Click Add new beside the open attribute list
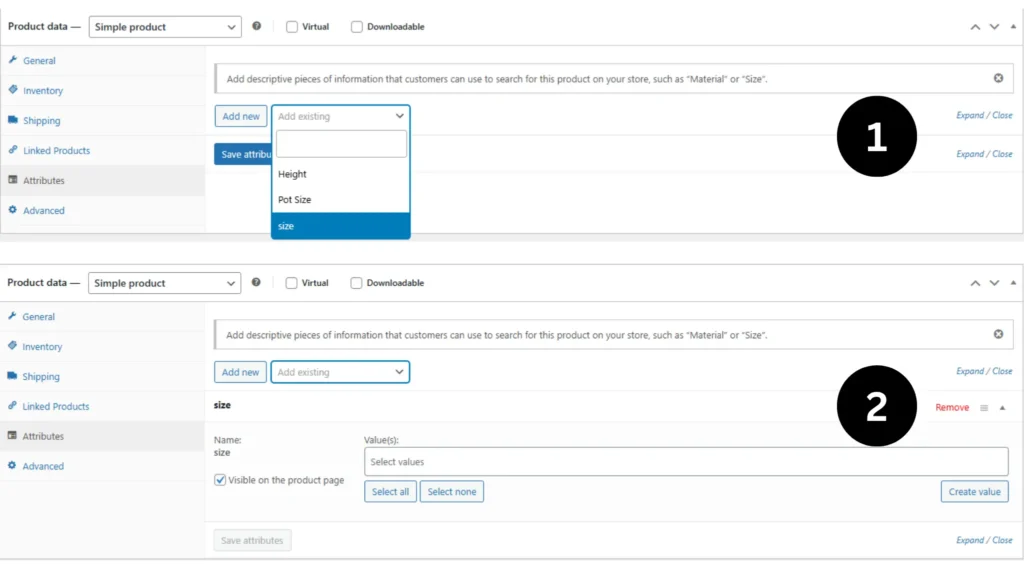The width and height of the screenshot is (1024, 572). pyautogui.click(x=241, y=116)
